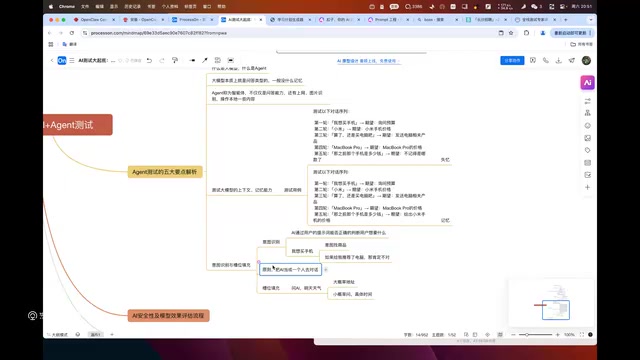Open the task checklist icon in sidebar
This screenshot has height=360, width=640.
587,175
